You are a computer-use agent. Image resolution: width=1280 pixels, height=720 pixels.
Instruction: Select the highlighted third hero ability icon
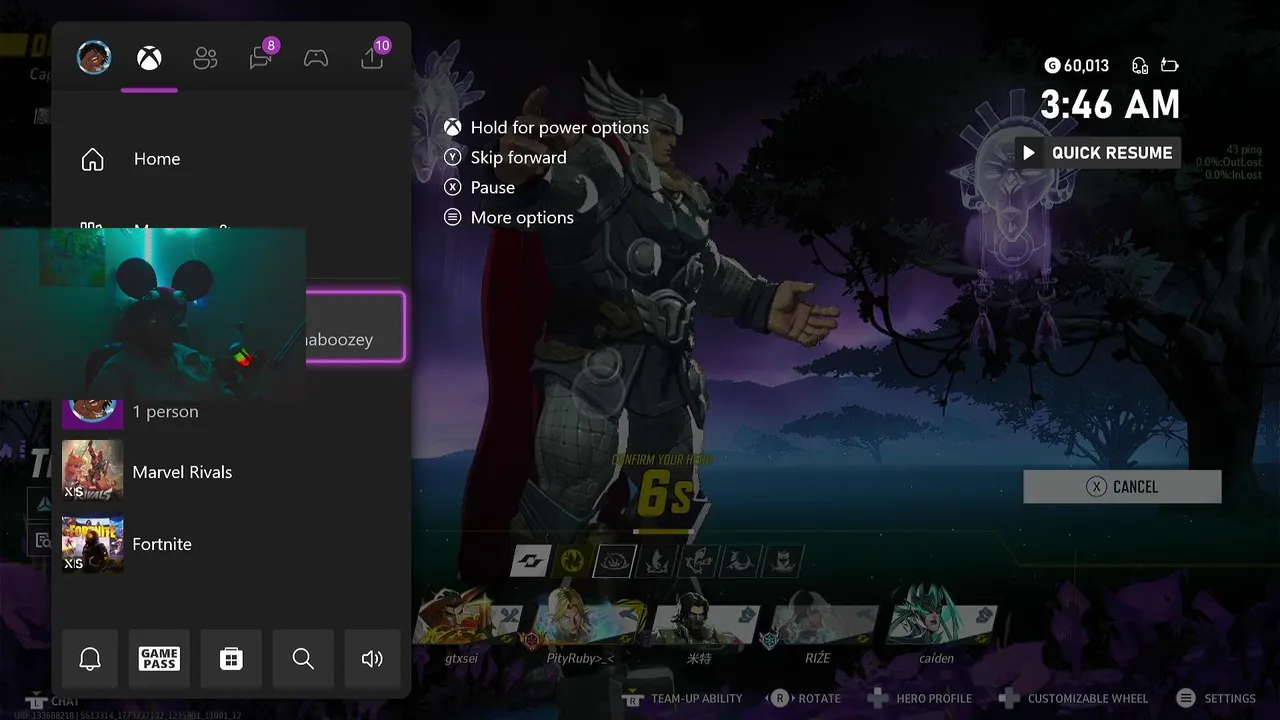[x=614, y=562]
